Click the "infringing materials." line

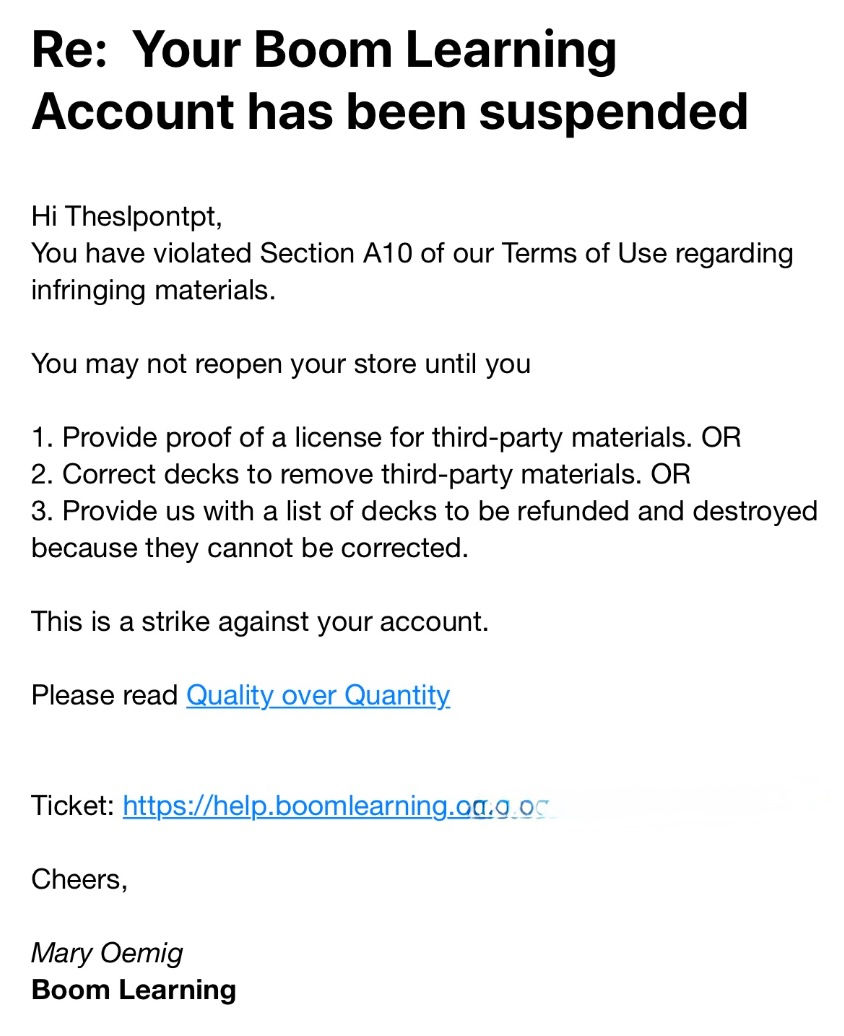click(152, 290)
